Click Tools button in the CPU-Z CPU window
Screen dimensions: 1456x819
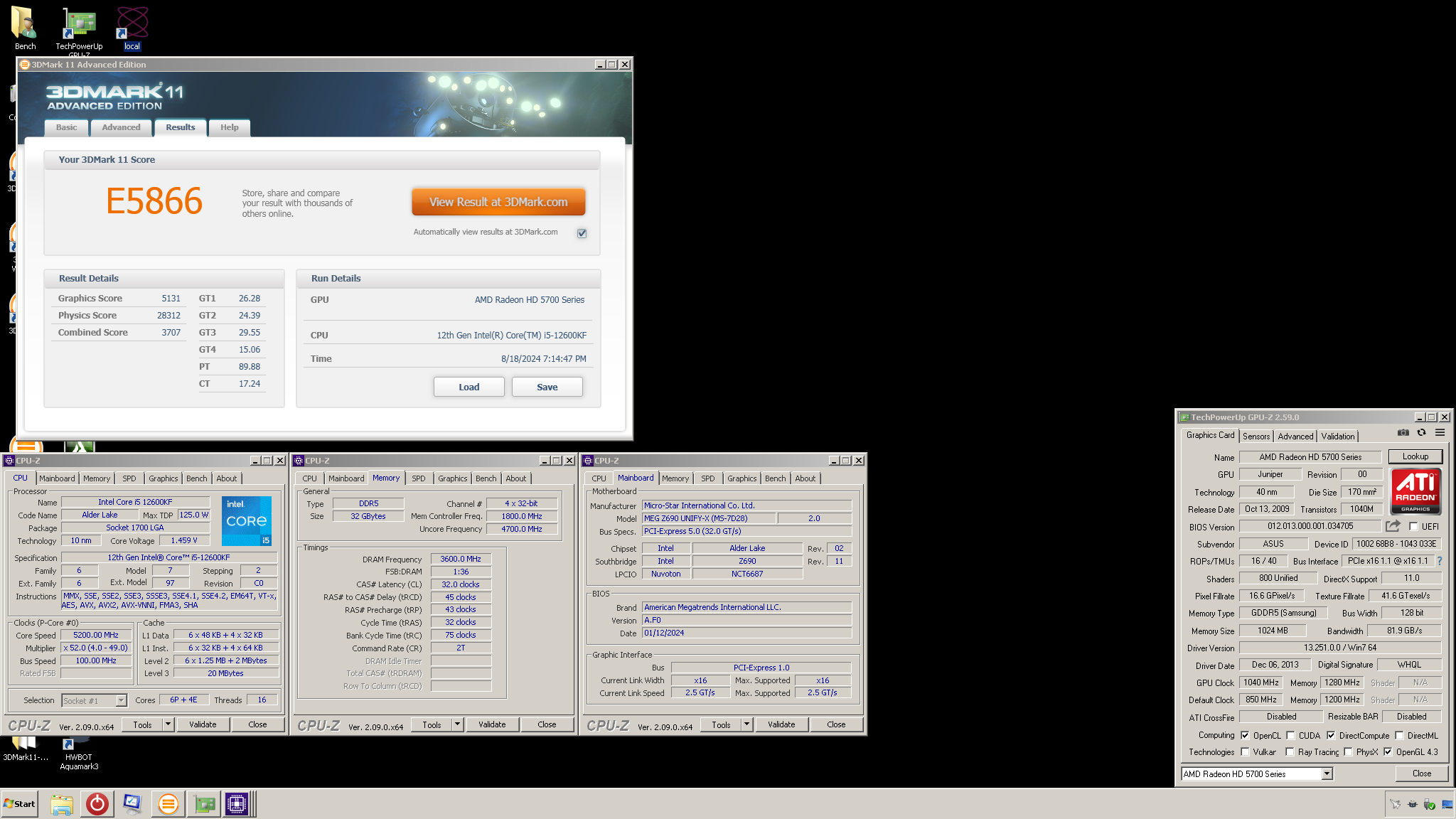tap(142, 724)
